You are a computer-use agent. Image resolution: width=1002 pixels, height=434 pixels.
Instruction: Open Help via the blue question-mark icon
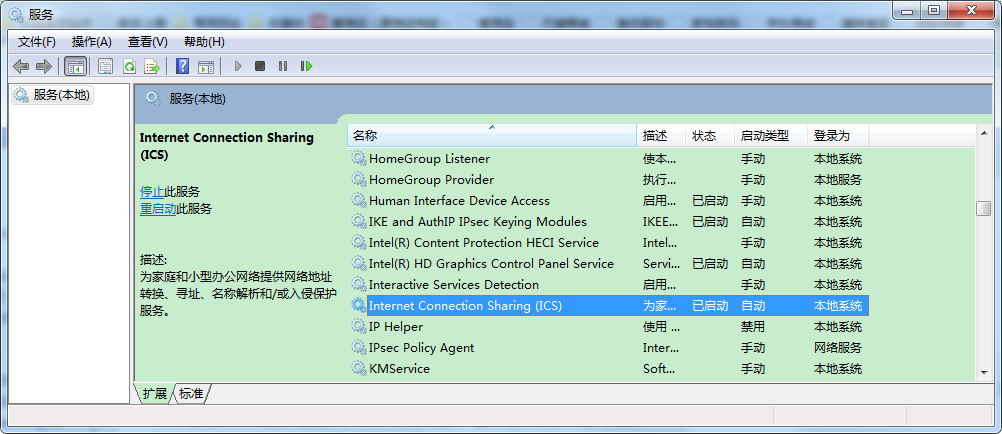[182, 66]
